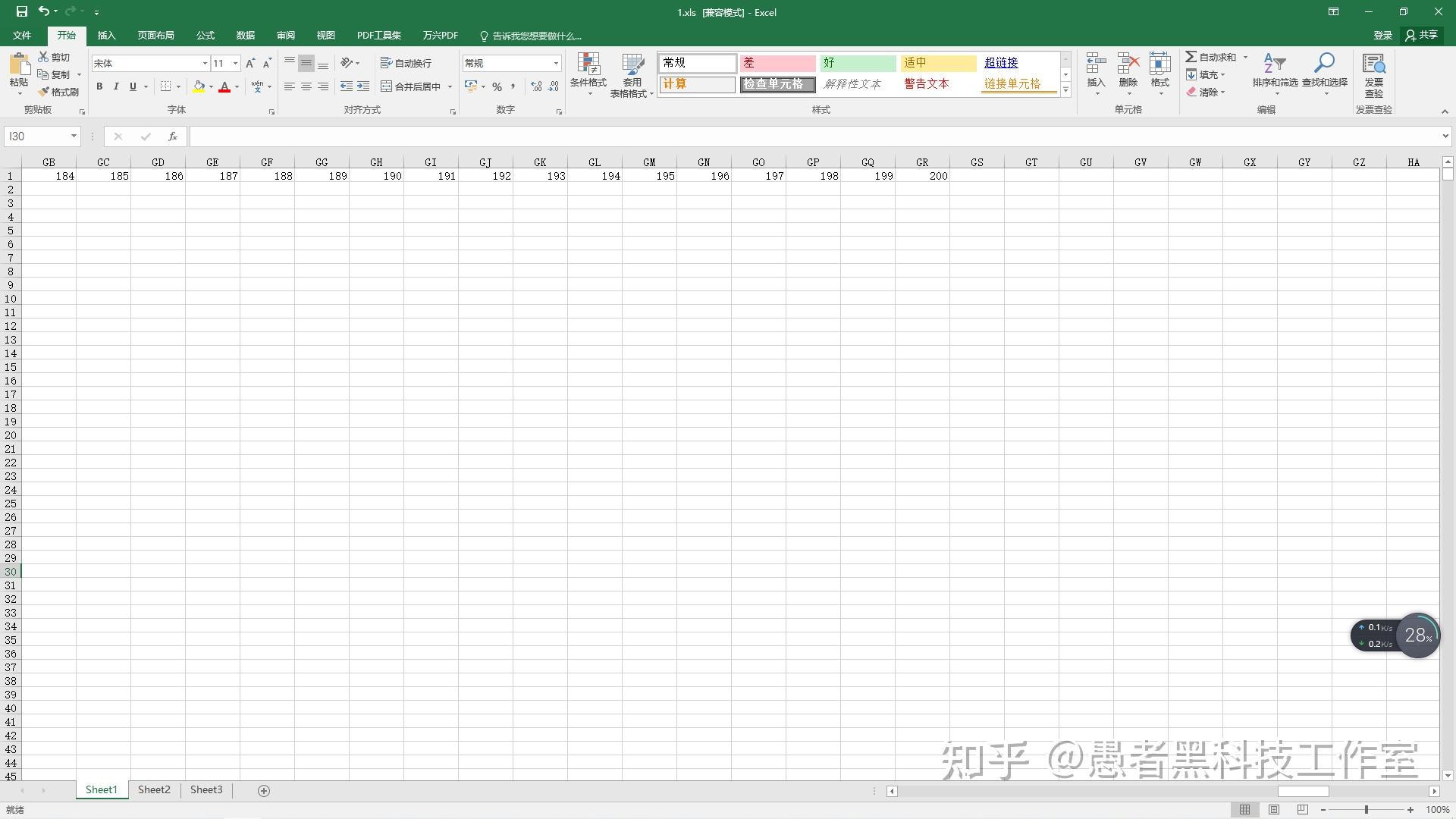Switch to the Sheet2 worksheet tab
Image resolution: width=1456 pixels, height=819 pixels.
click(153, 789)
